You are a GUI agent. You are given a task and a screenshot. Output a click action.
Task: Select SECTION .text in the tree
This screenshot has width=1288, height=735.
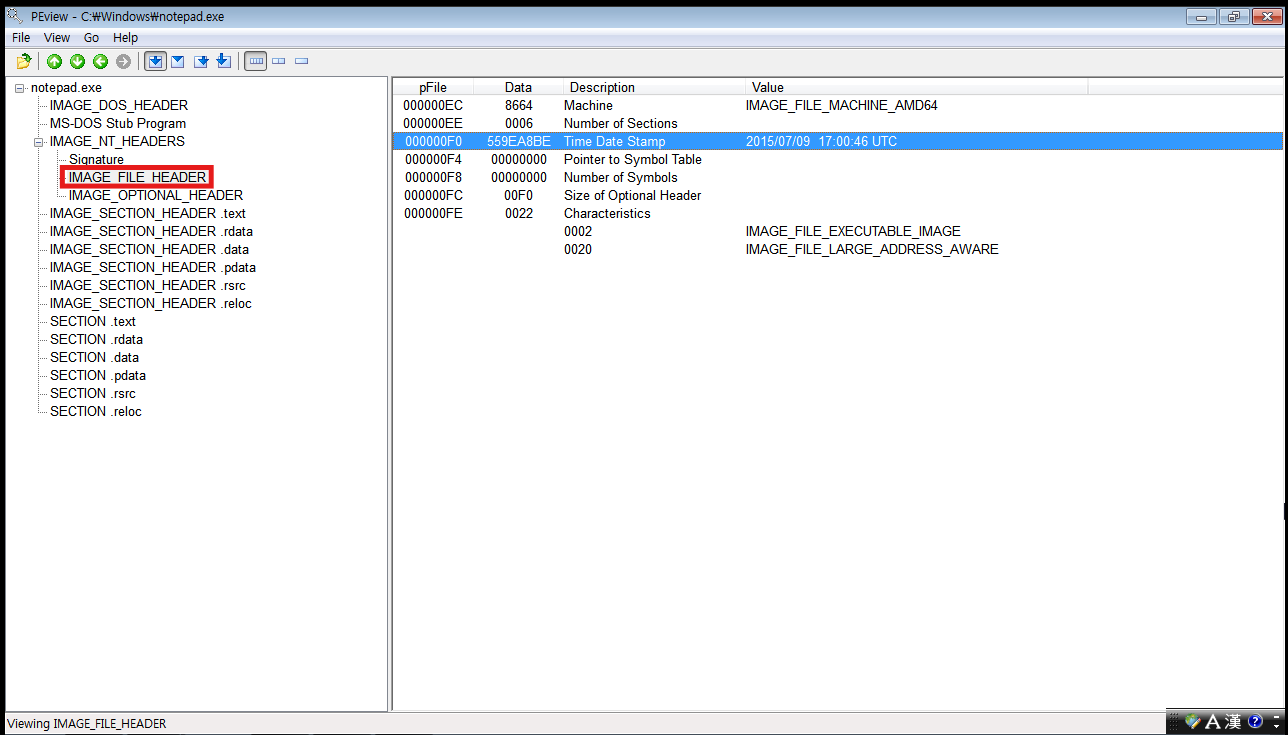point(93,321)
